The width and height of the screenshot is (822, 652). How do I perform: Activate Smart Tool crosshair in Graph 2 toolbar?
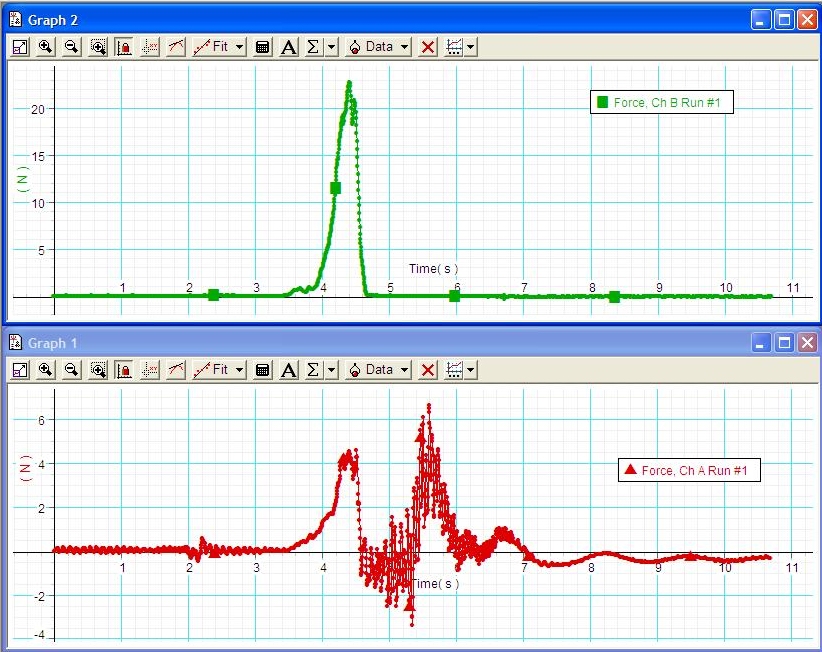[x=150, y=47]
